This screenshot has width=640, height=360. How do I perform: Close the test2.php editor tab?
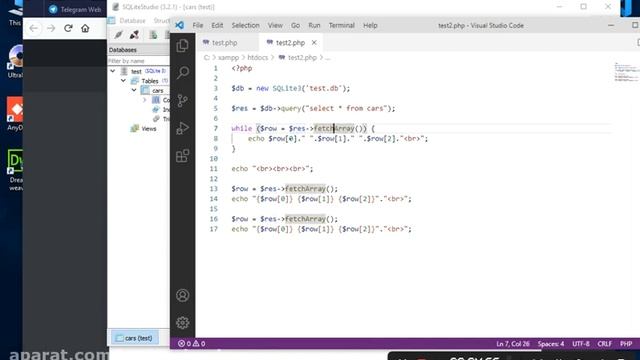[314, 42]
